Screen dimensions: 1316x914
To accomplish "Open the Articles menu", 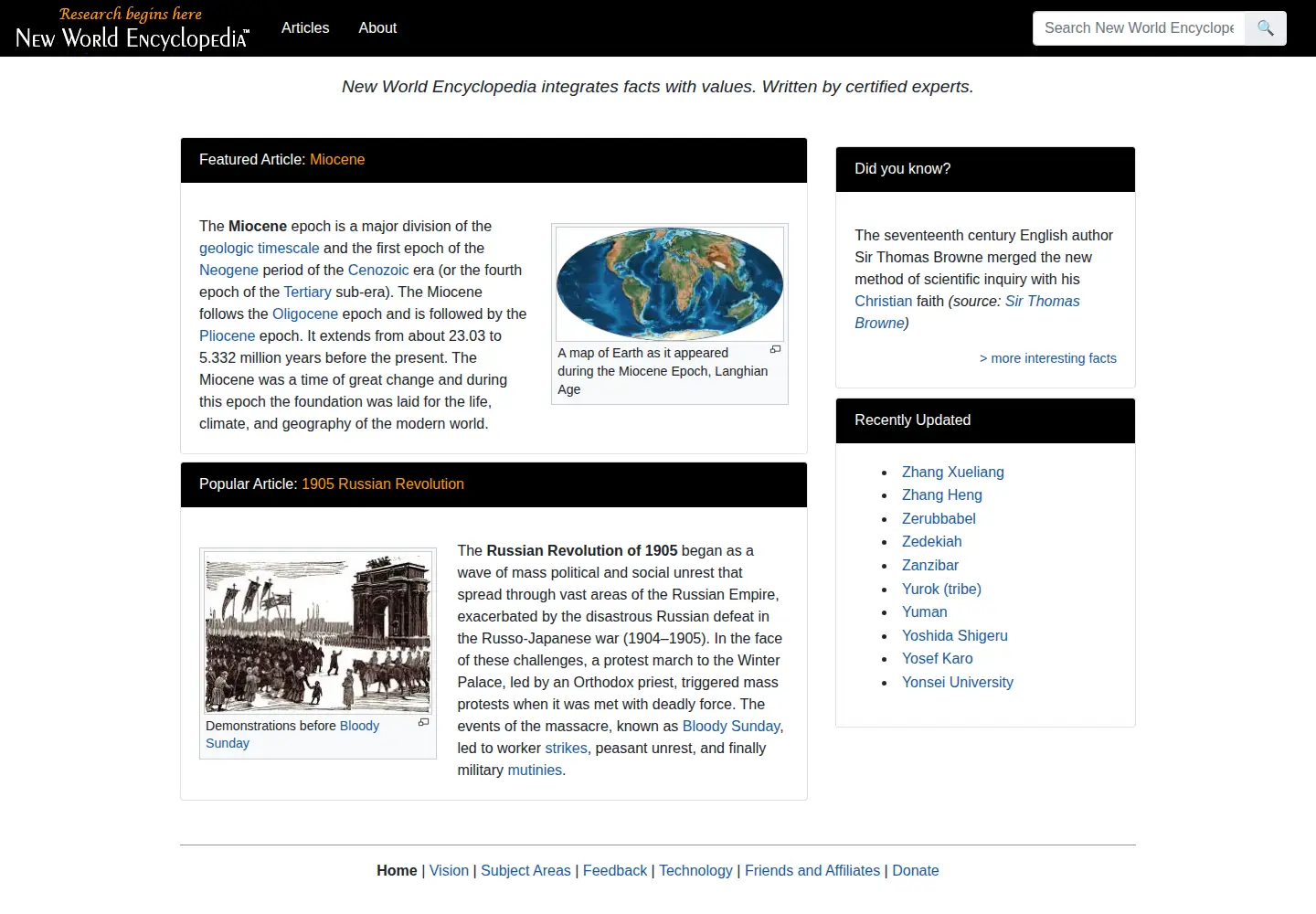I will [305, 28].
